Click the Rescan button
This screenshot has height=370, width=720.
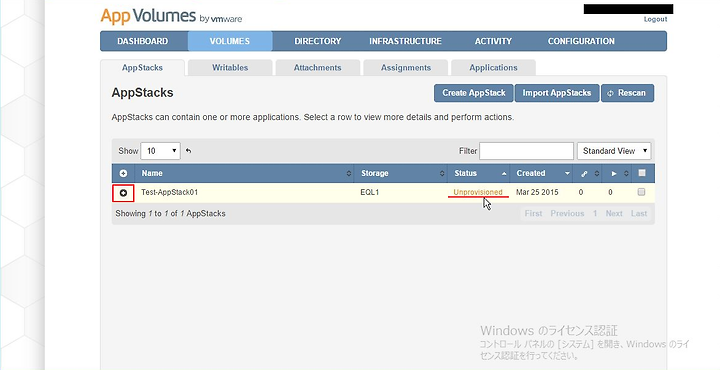[x=627, y=93]
